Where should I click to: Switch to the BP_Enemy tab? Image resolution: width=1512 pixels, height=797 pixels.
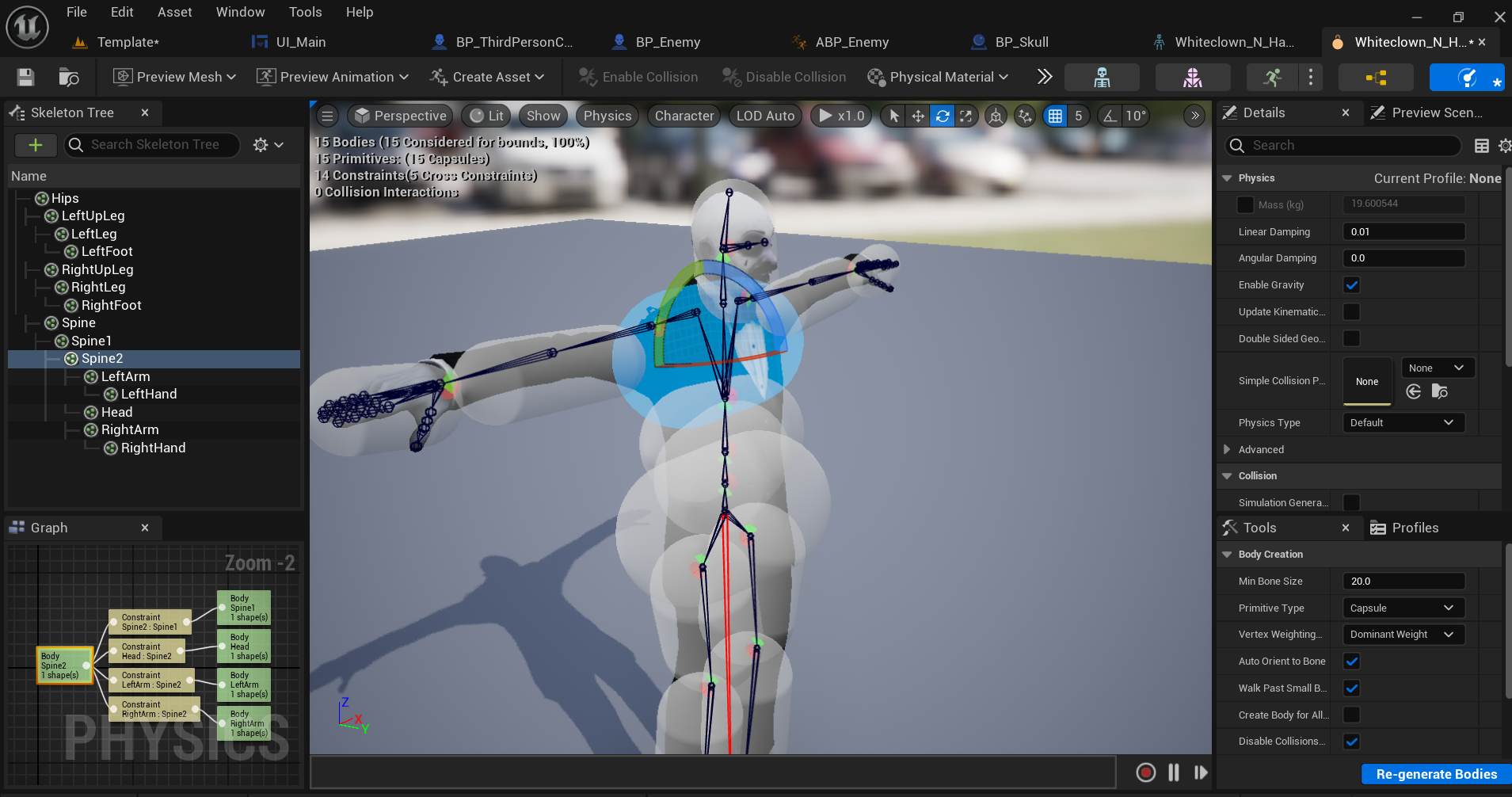(x=667, y=42)
